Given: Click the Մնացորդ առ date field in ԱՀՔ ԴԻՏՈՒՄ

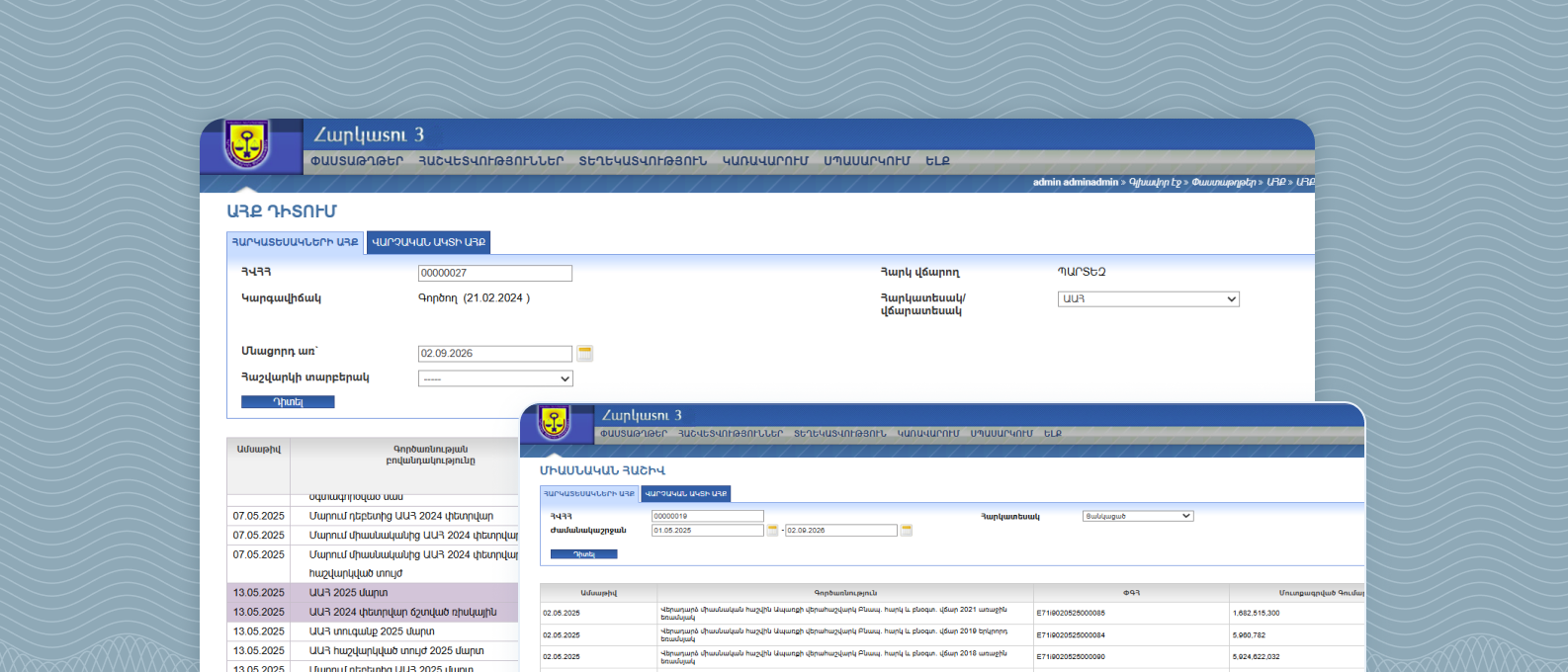Looking at the screenshot, I should [495, 353].
